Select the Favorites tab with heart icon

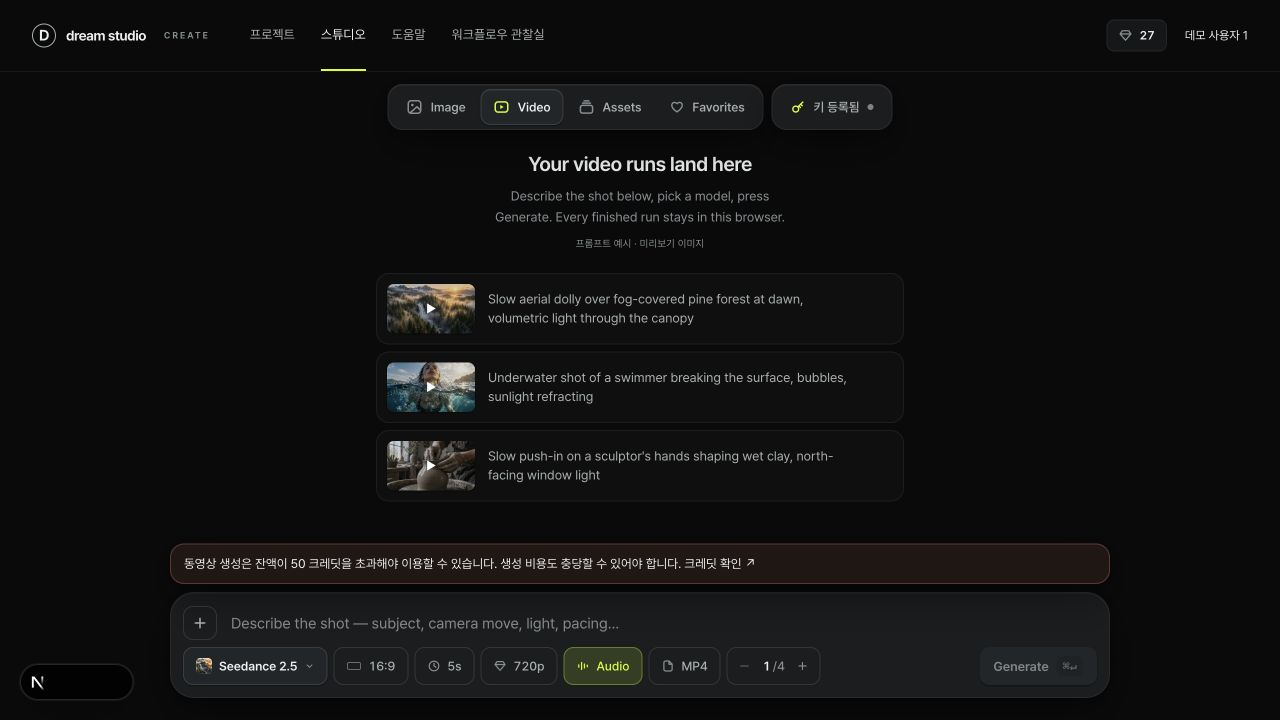[x=707, y=107]
